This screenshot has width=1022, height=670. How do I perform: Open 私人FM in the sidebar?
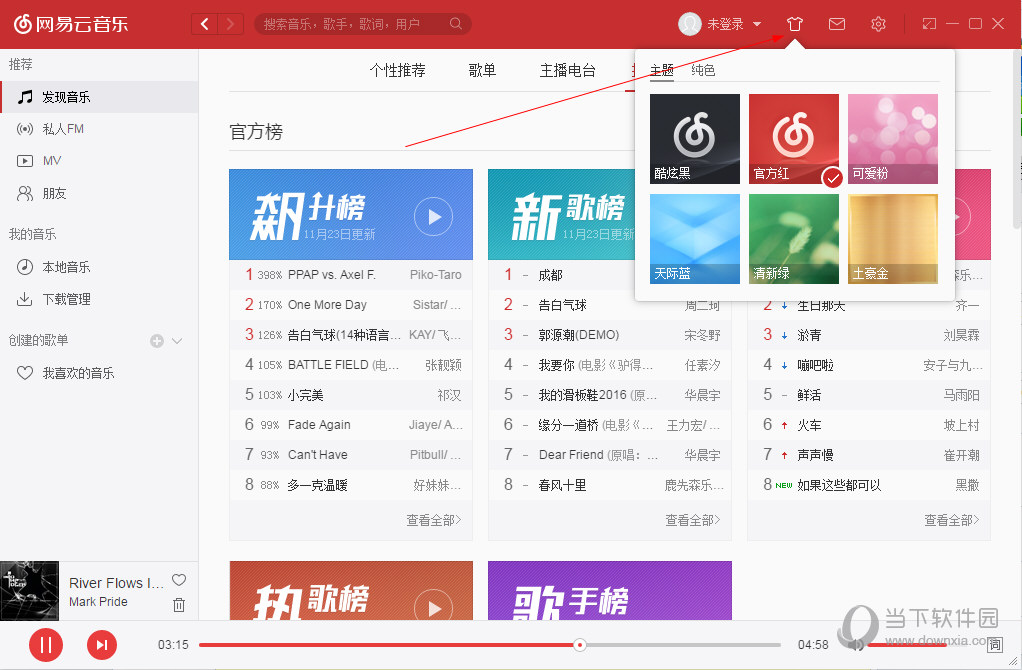(99, 129)
